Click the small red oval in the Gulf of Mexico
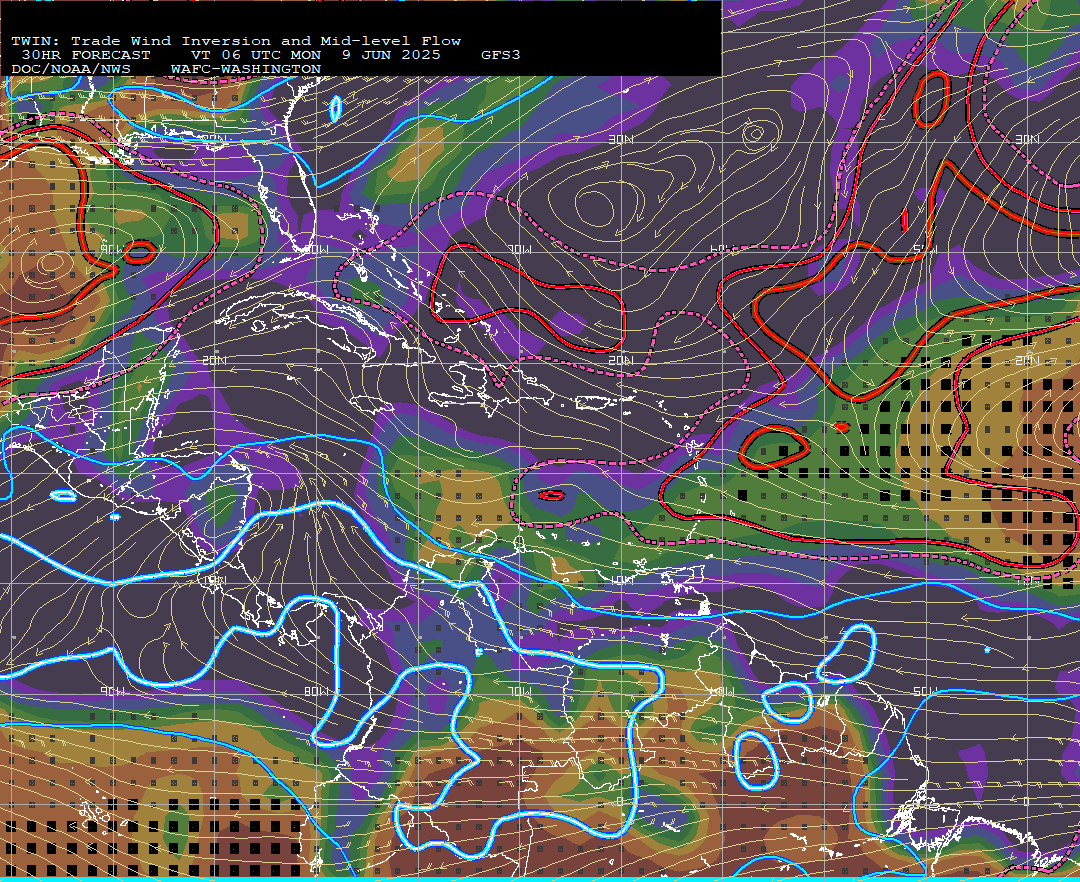 point(140,253)
